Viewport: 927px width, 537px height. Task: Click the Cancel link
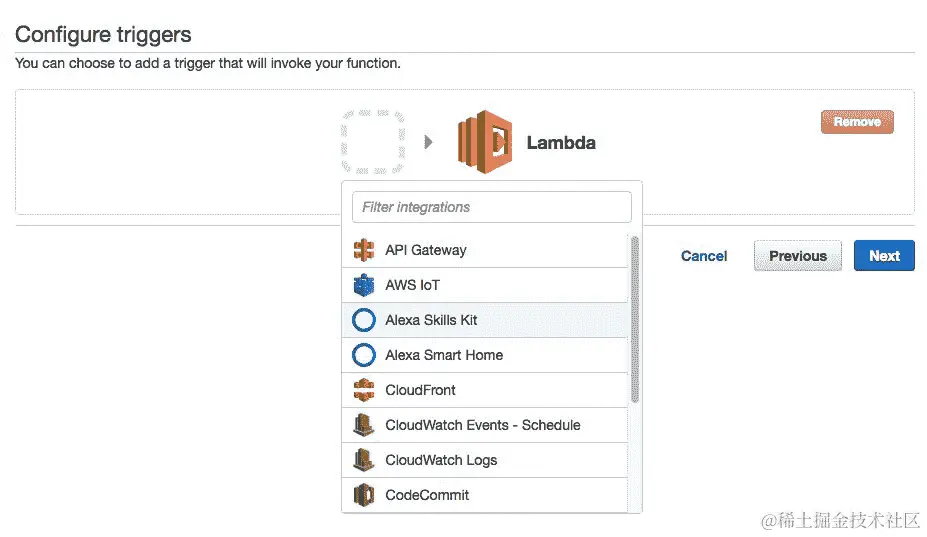point(704,256)
